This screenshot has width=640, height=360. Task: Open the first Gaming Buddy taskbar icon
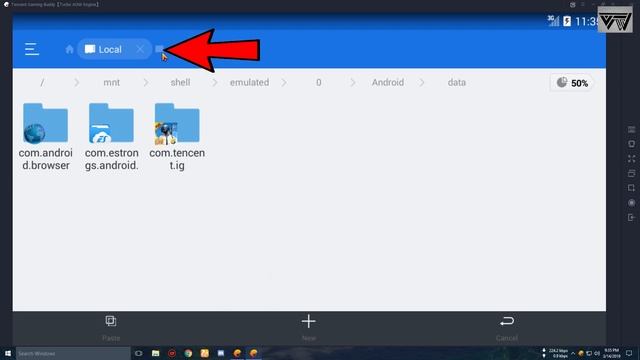237,353
